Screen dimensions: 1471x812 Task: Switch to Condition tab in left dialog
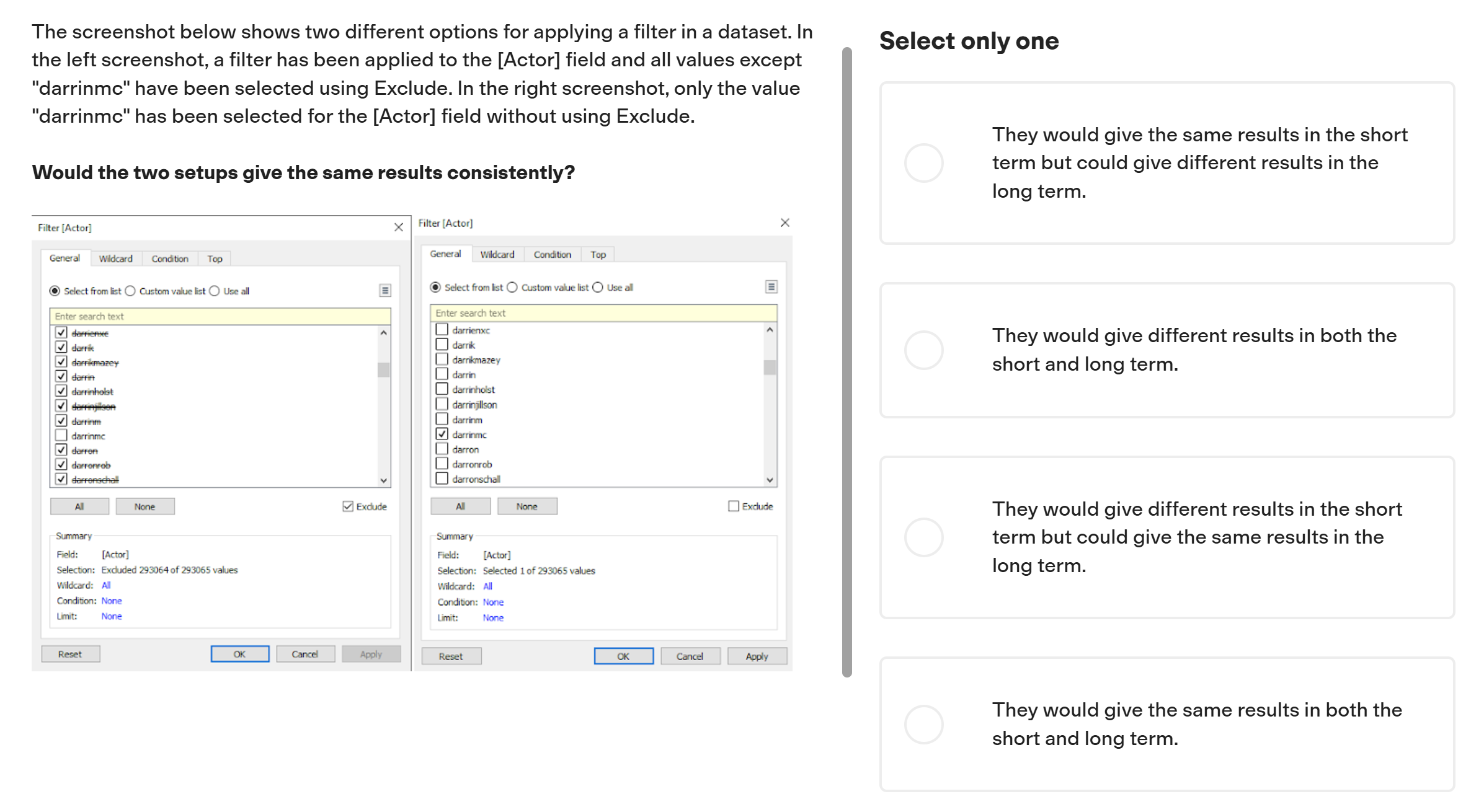point(170,258)
